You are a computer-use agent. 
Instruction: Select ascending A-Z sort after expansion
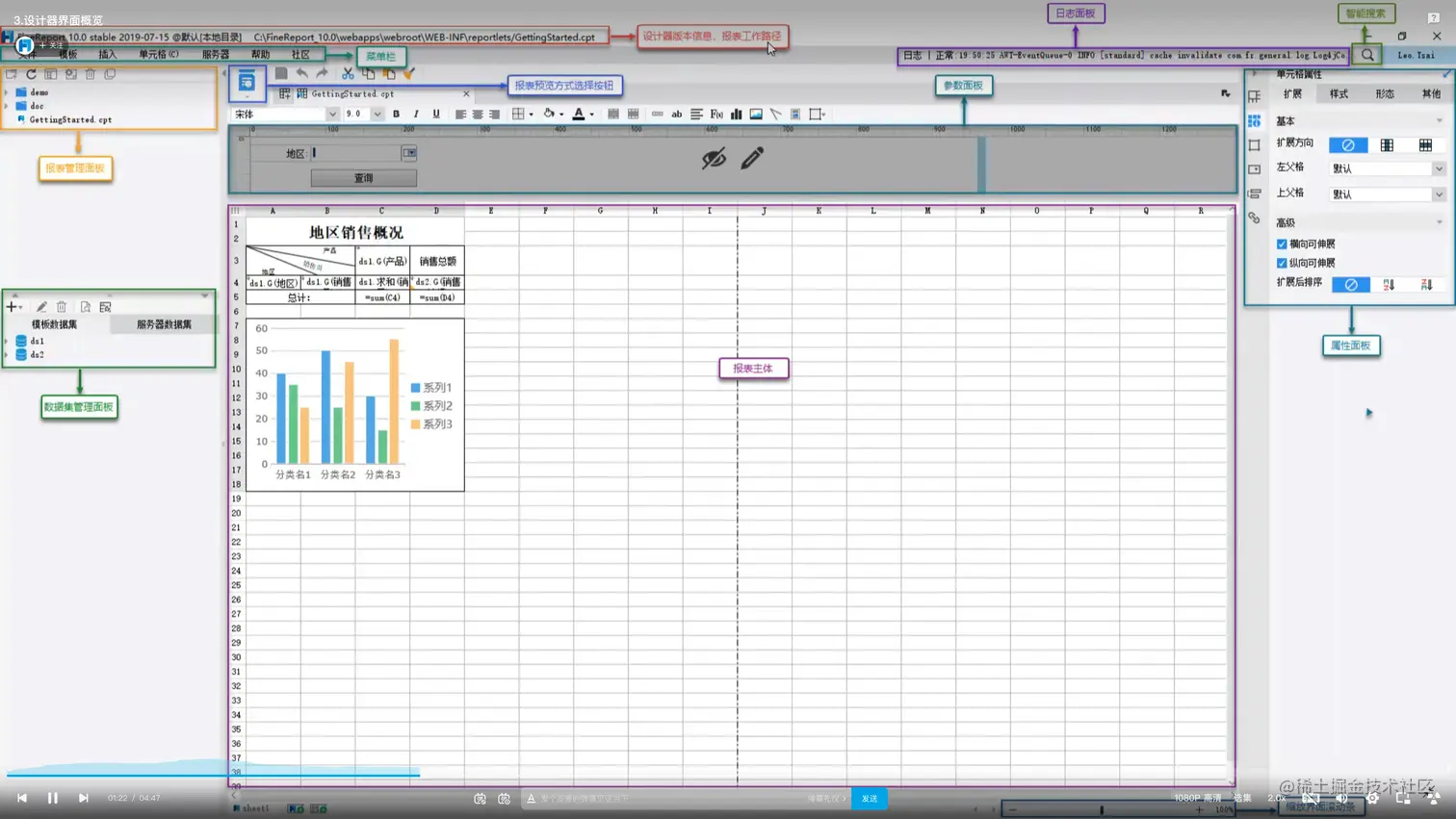pos(1389,284)
